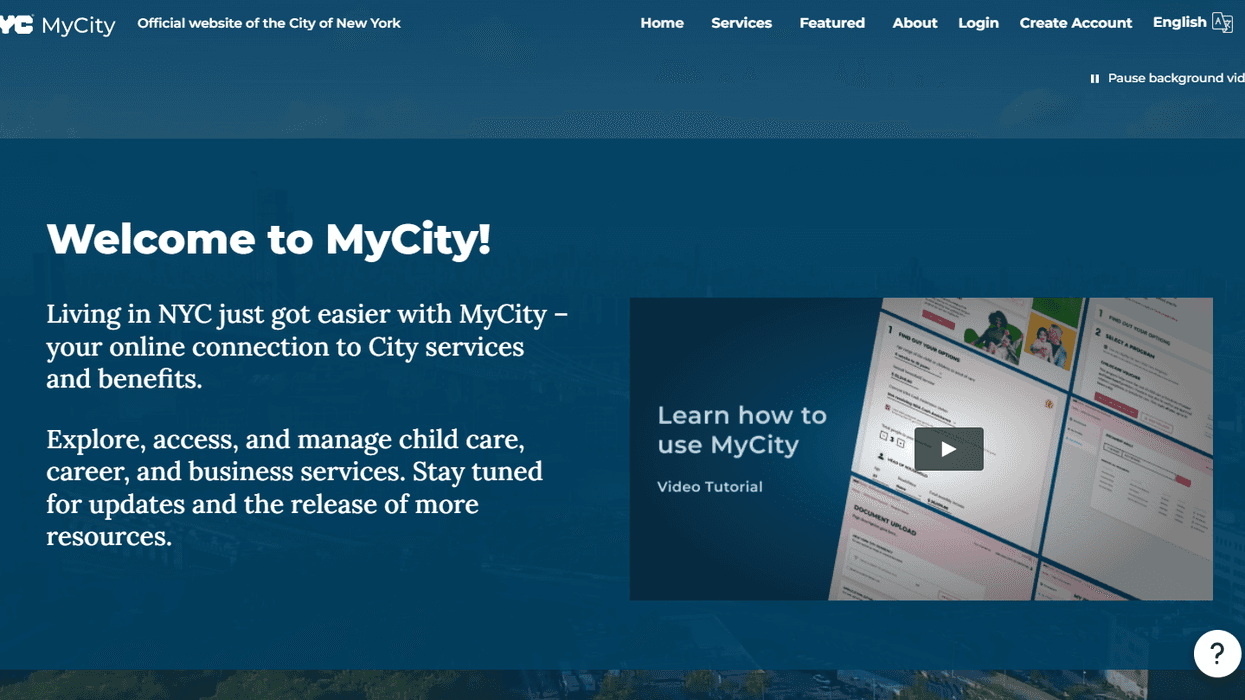Open the Featured menu
Image resolution: width=1245 pixels, height=700 pixels.
click(x=832, y=23)
